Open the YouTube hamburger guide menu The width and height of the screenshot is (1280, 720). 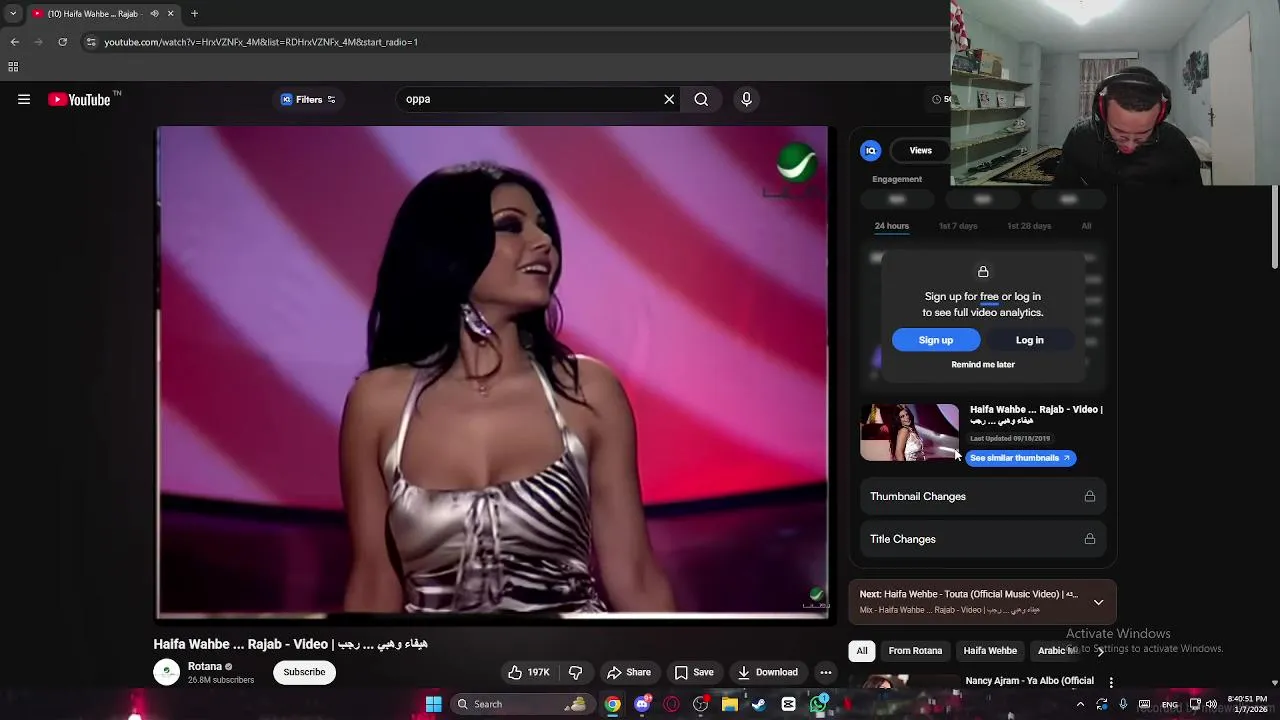pyautogui.click(x=24, y=99)
